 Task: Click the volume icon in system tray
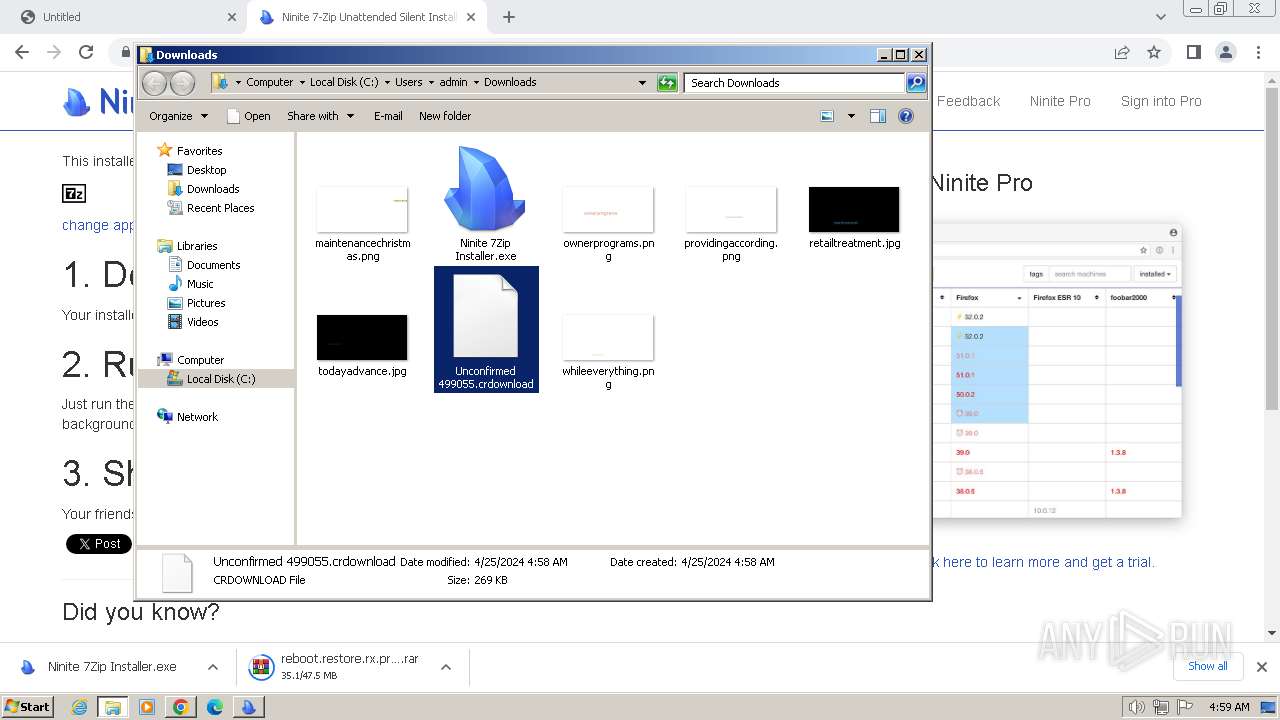coord(1136,707)
